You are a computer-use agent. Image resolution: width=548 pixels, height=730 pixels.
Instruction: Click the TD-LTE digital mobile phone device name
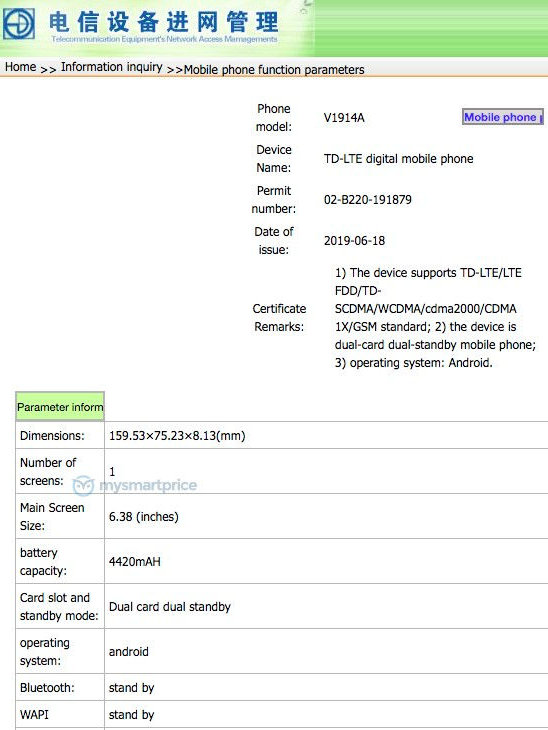point(399,159)
